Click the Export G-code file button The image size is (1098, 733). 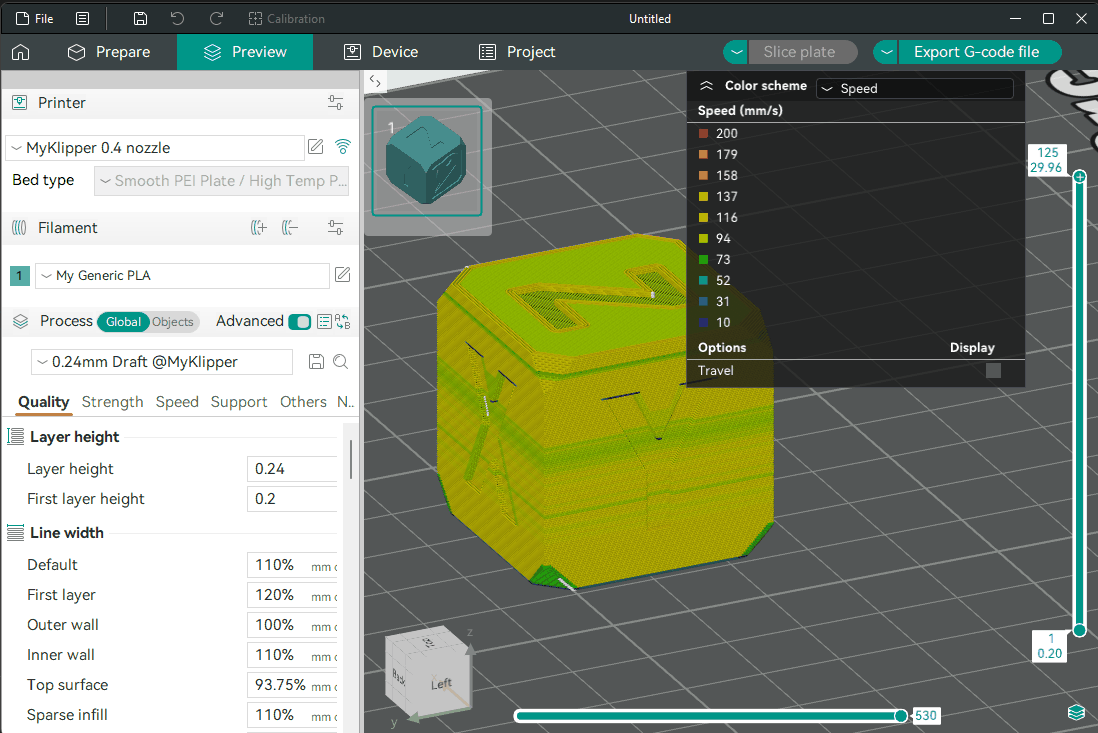tap(976, 52)
